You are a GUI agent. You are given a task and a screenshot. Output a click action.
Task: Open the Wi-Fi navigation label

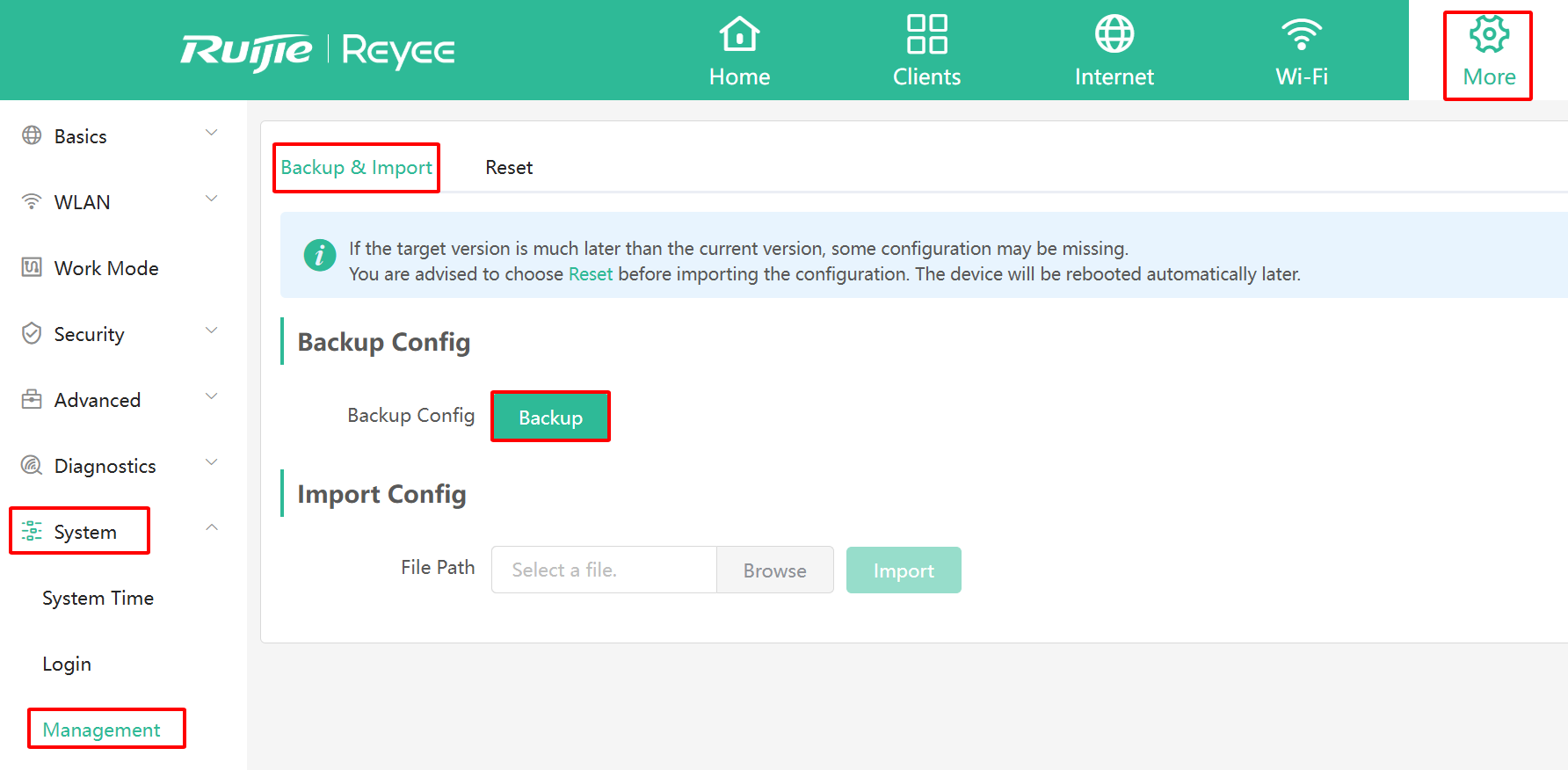click(1301, 77)
